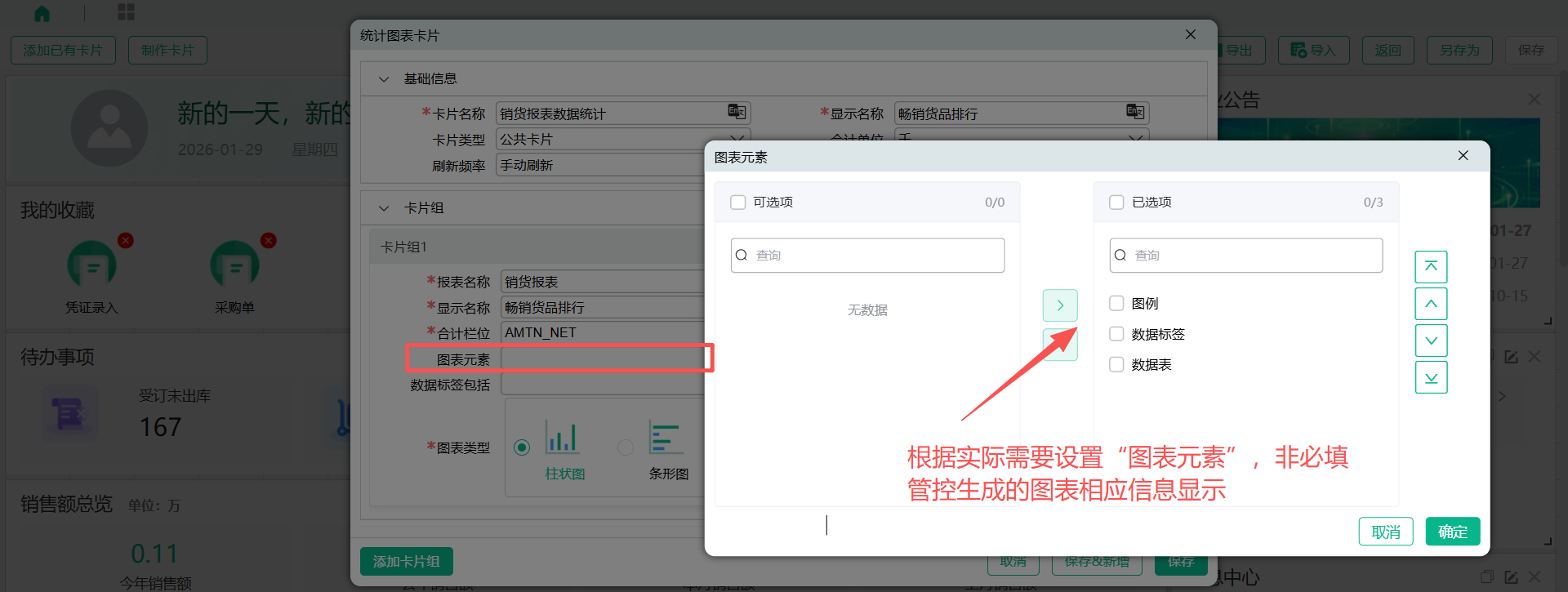Click the move-to-top arrow icon
The image size is (1568, 592).
point(1431,266)
